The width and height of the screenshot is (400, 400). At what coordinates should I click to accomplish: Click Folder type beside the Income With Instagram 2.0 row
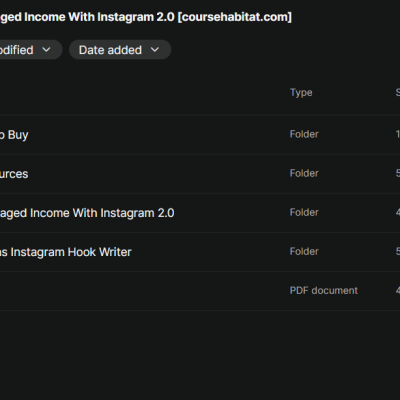(304, 212)
